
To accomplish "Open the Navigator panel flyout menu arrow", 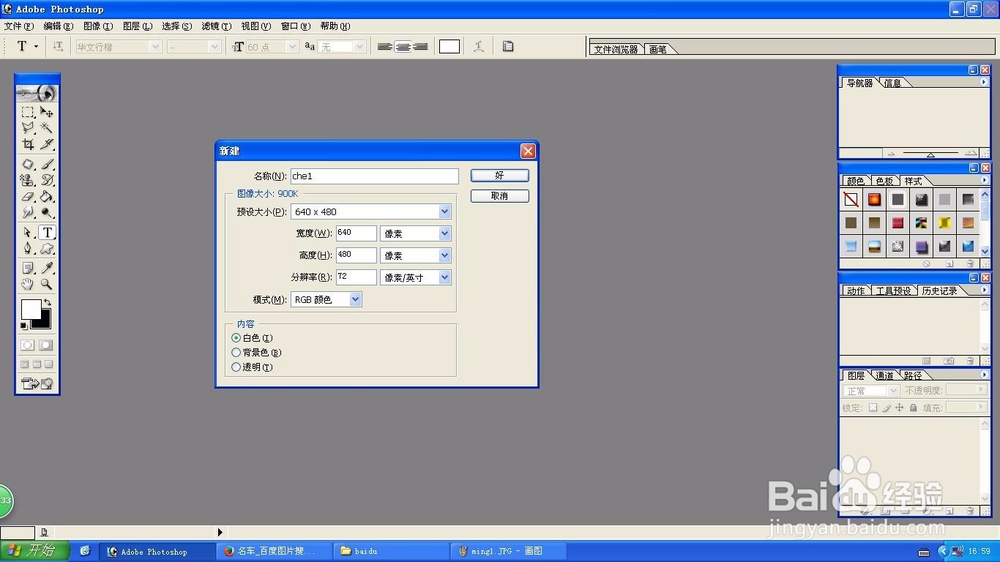I will tap(983, 82).
